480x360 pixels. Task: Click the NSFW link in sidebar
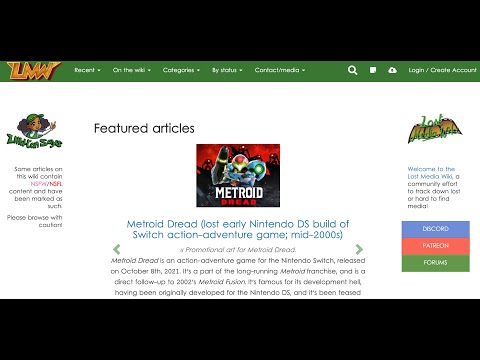pyautogui.click(x=39, y=184)
